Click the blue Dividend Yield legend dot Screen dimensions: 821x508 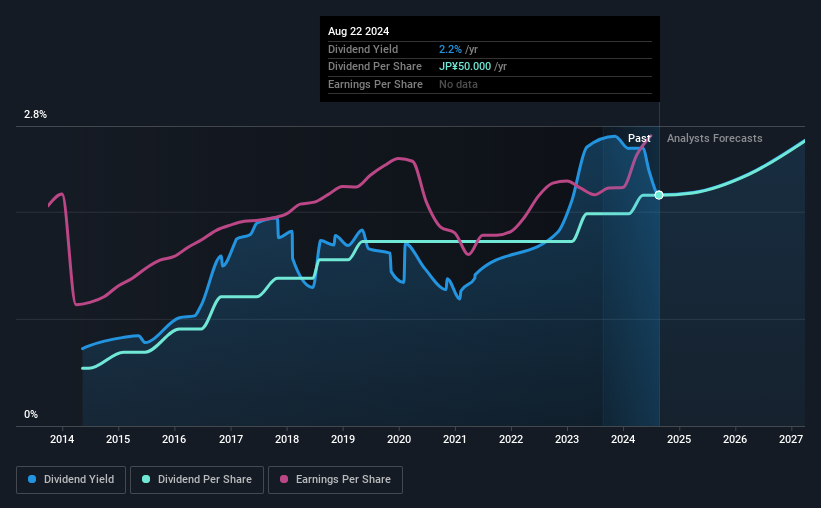32,479
